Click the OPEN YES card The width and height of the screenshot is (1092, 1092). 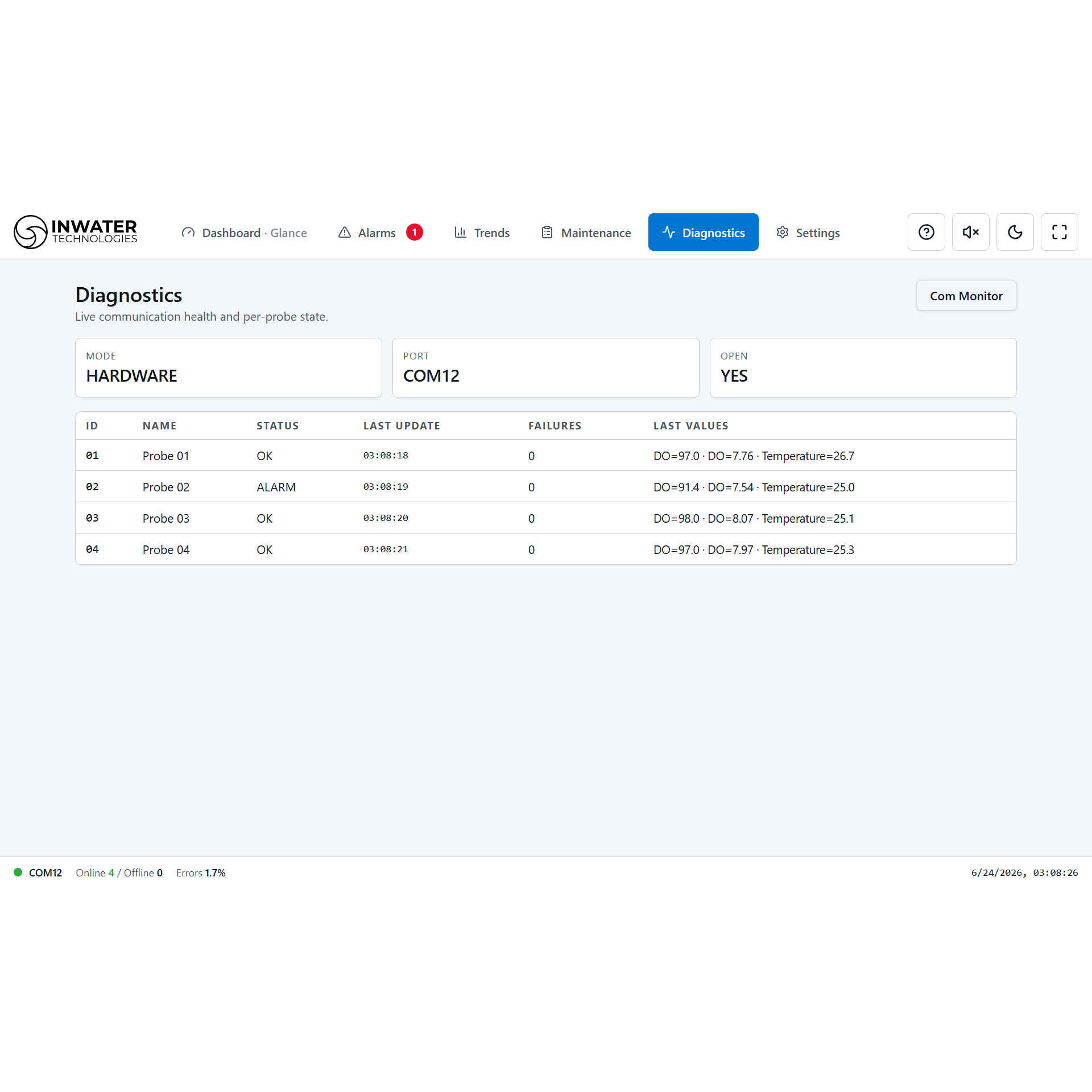coord(863,368)
